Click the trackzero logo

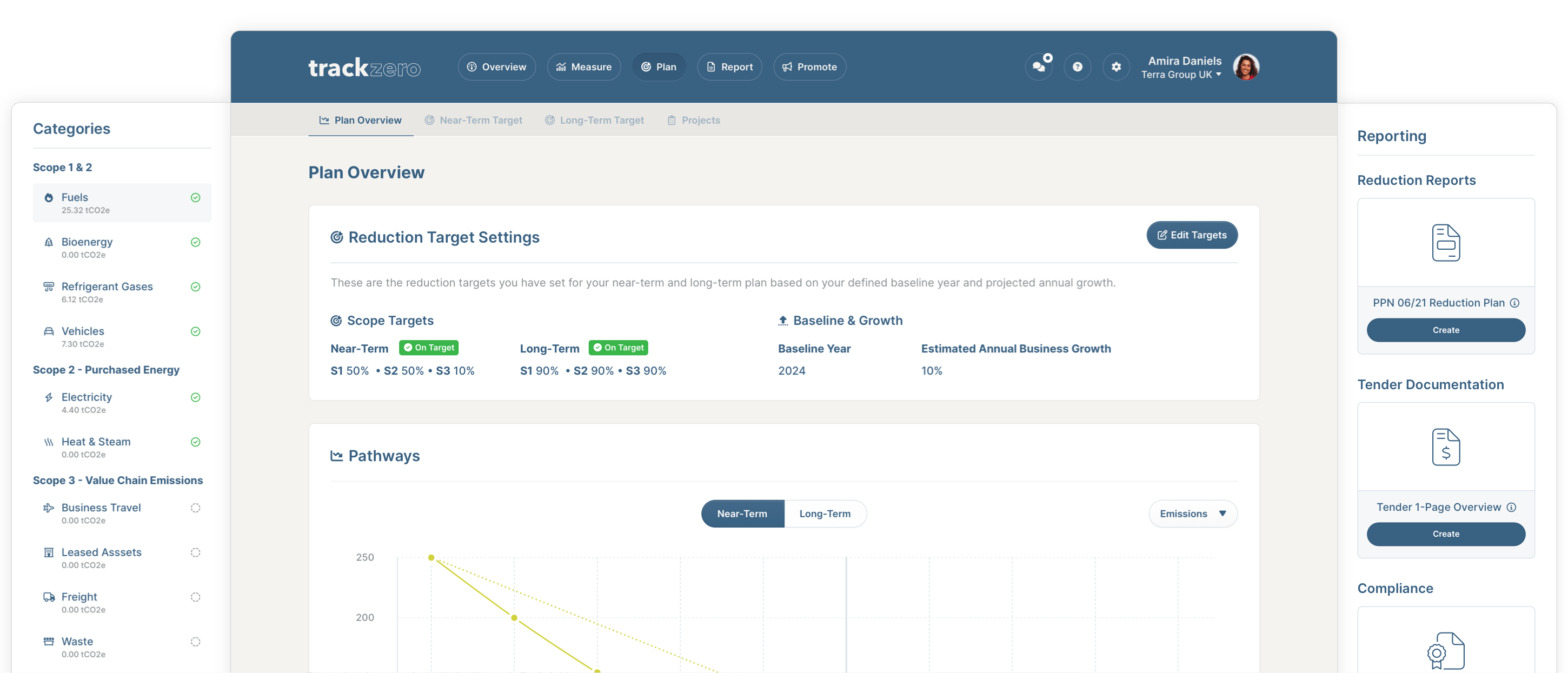(x=364, y=68)
